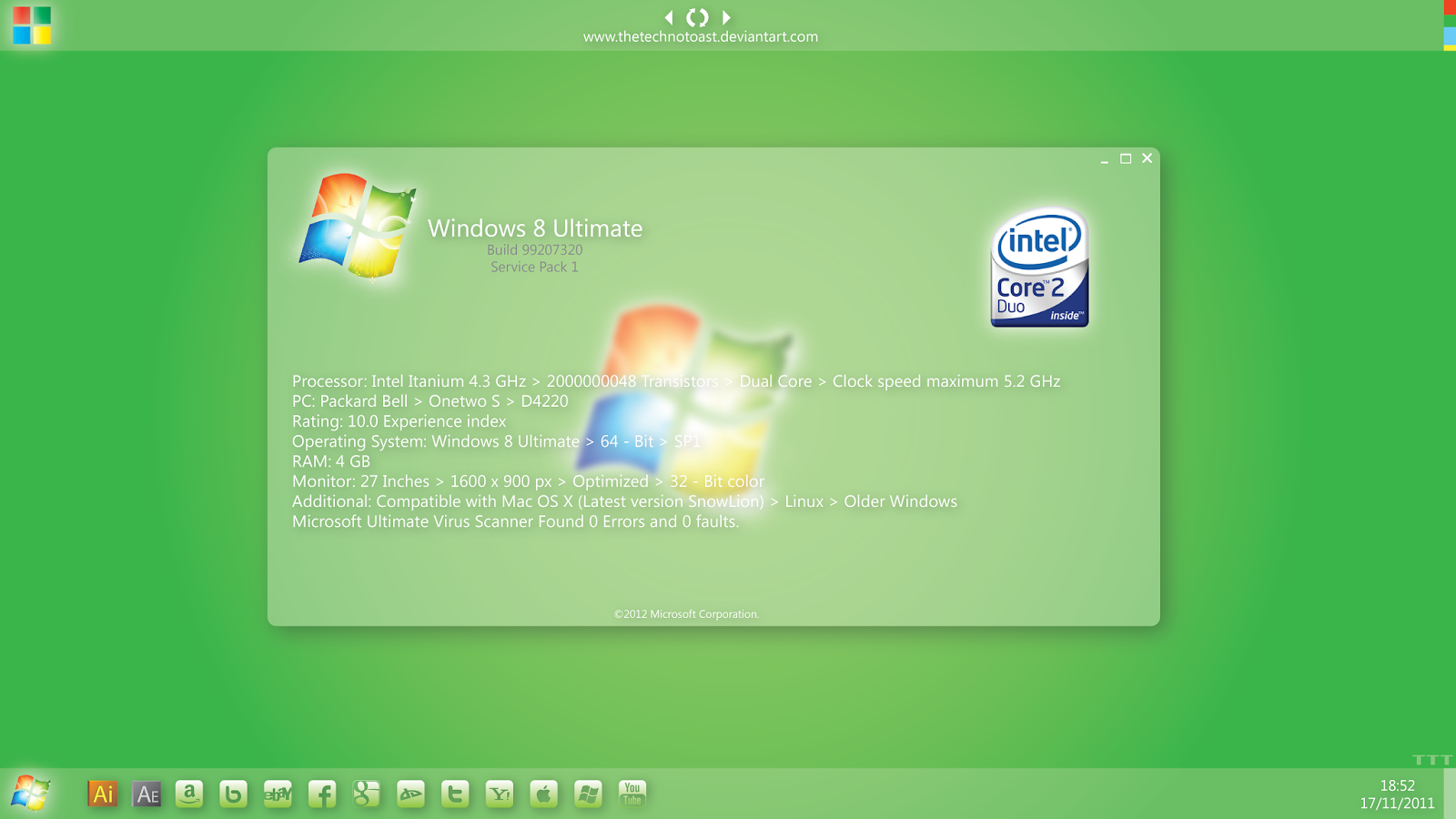Open the eBay taskbar icon
This screenshot has height=819, width=1456.
pos(278,794)
